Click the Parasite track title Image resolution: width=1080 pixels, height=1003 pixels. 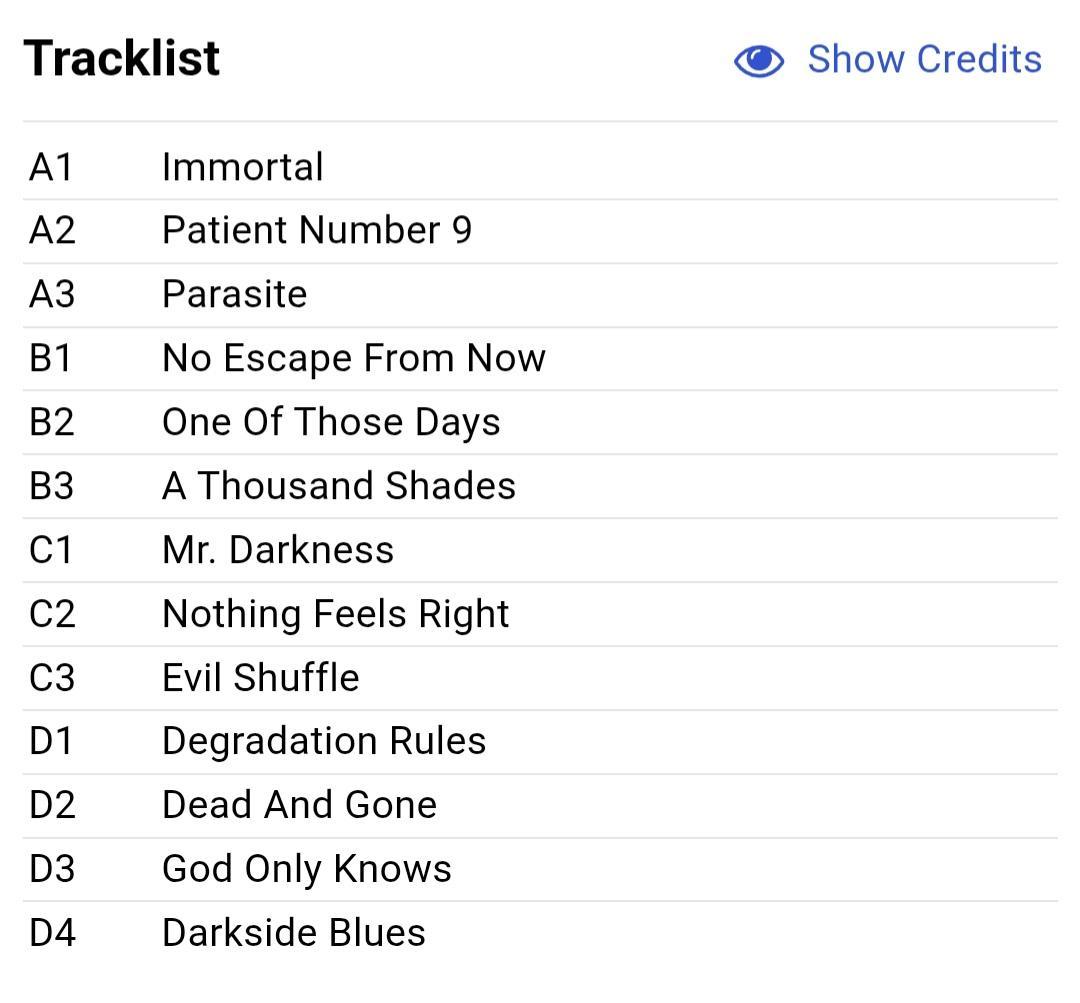[x=234, y=294]
